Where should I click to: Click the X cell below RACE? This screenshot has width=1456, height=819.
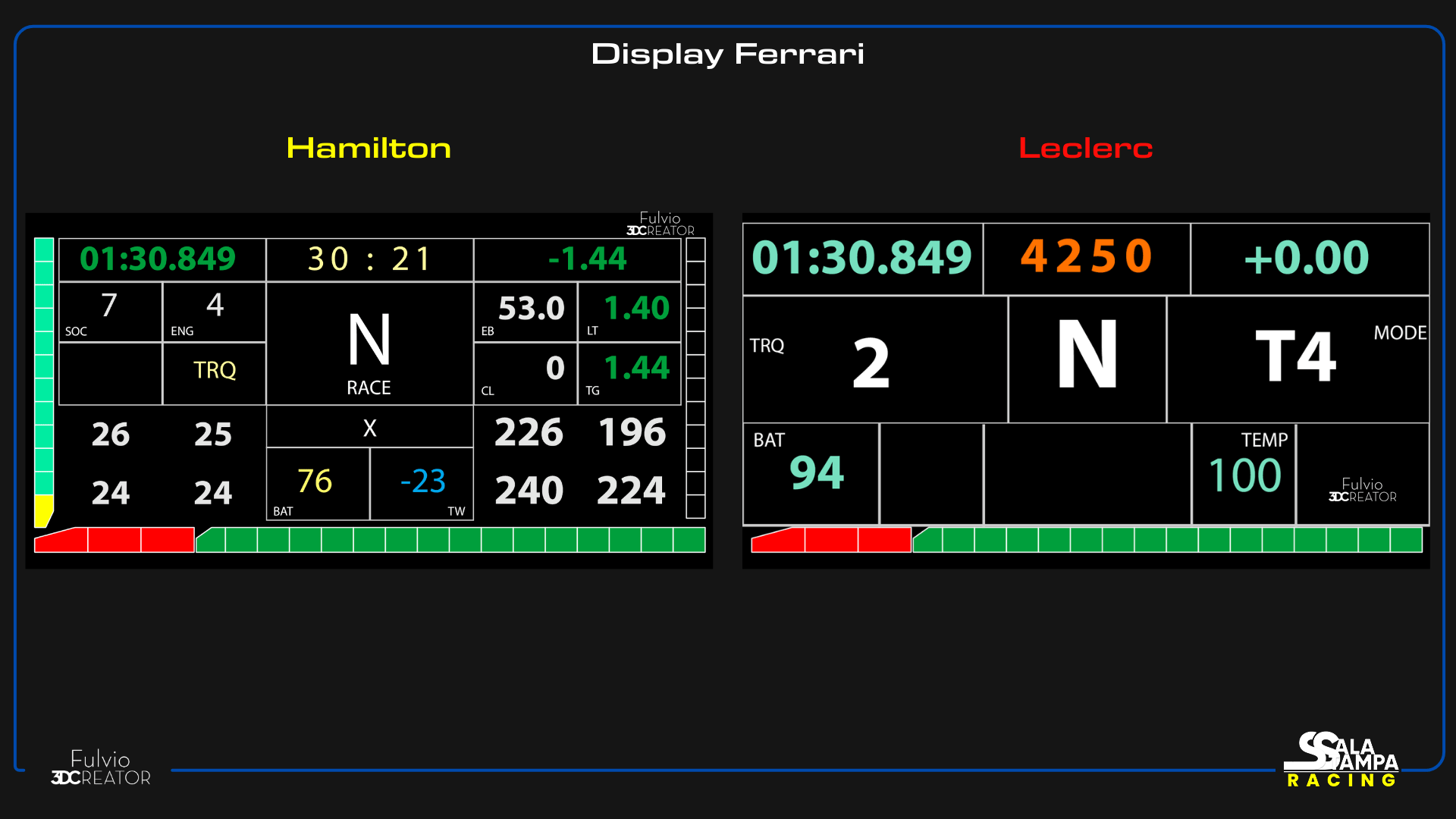coord(369,428)
